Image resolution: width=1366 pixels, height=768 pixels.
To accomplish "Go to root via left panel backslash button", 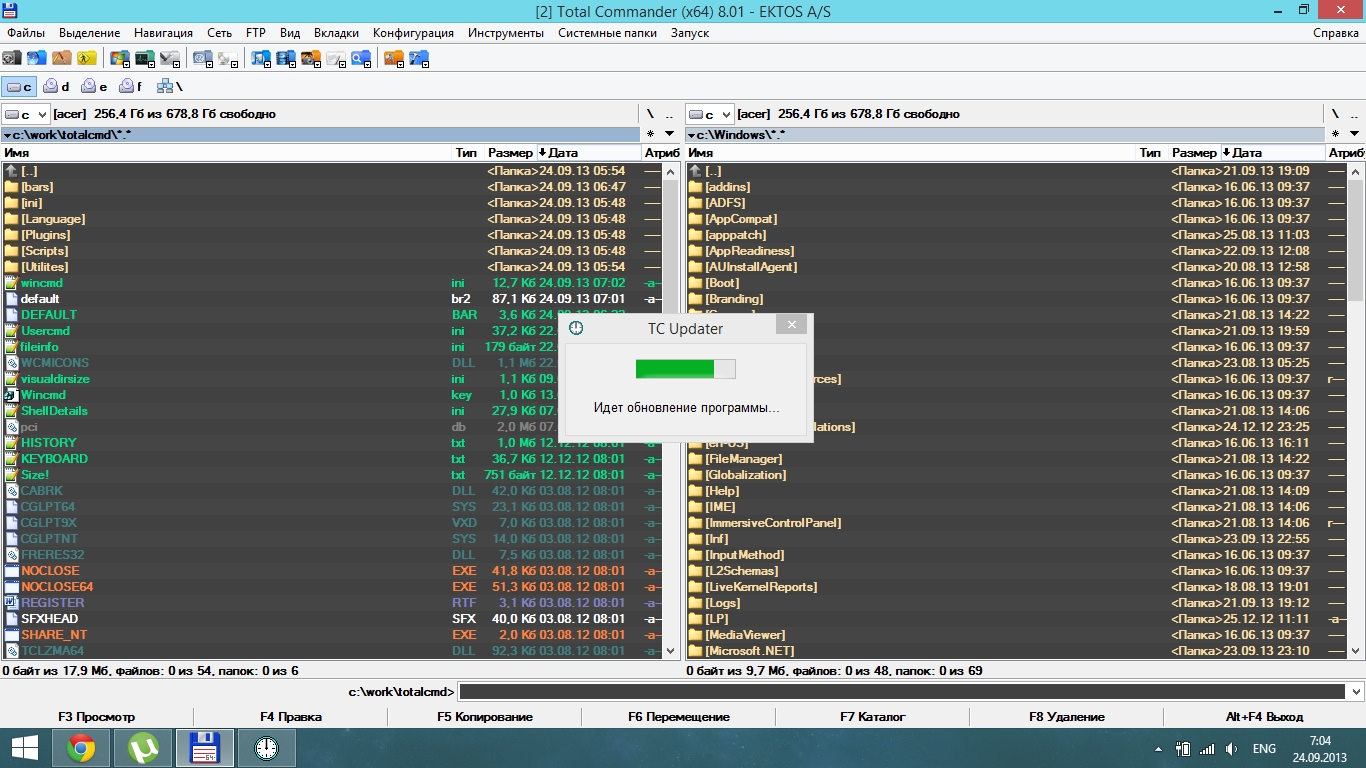I will pos(650,114).
